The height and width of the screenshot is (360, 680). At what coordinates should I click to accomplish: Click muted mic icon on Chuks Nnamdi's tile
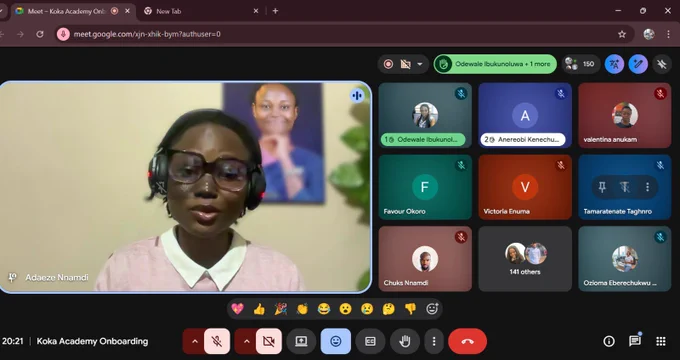pos(461,236)
